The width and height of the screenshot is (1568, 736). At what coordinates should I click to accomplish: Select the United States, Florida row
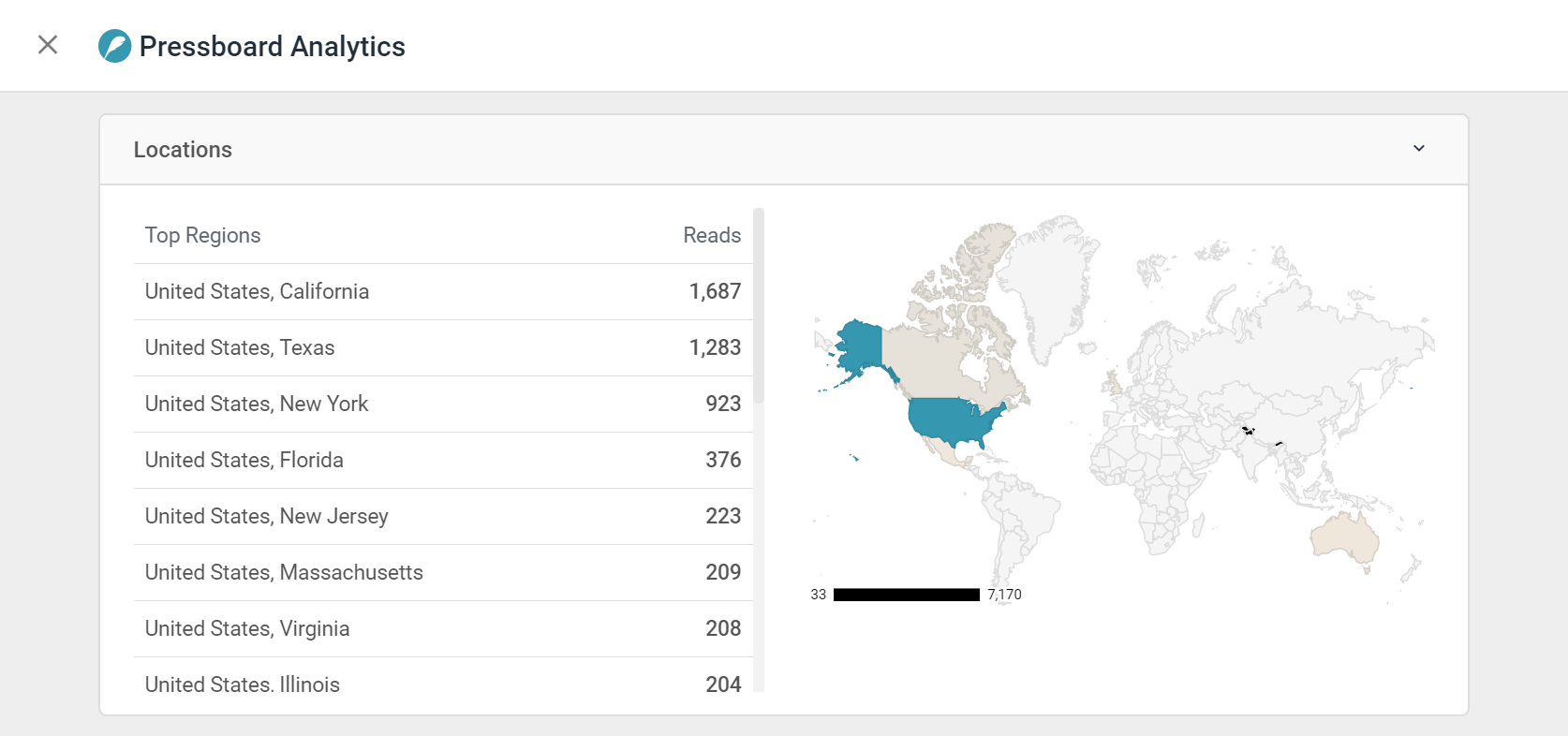[443, 461]
